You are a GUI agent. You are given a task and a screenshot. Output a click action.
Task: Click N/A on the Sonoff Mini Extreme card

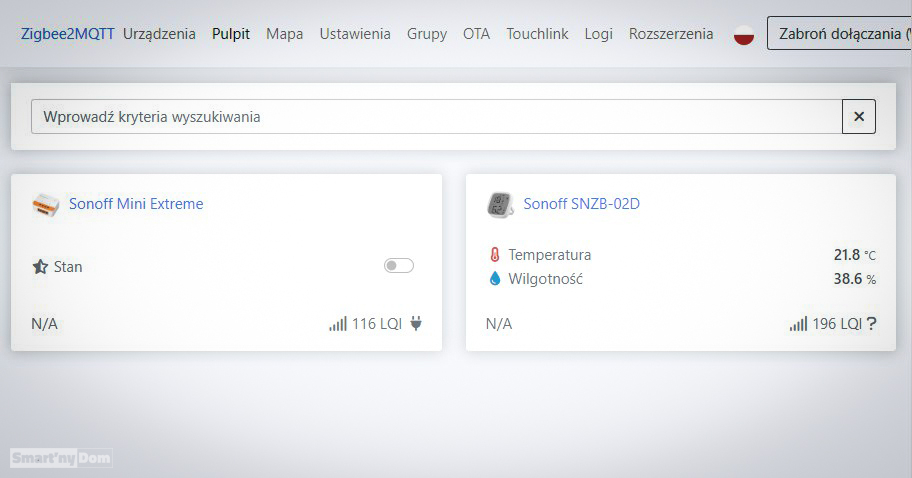[x=44, y=324]
